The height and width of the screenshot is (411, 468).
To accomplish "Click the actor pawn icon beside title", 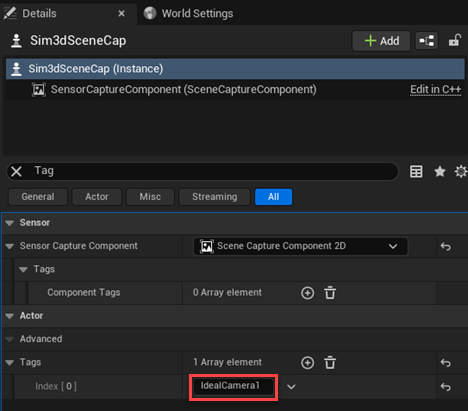I will 16,41.
